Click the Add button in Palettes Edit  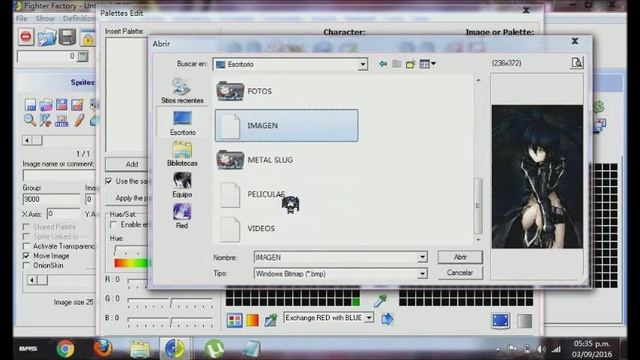pyautogui.click(x=127, y=164)
